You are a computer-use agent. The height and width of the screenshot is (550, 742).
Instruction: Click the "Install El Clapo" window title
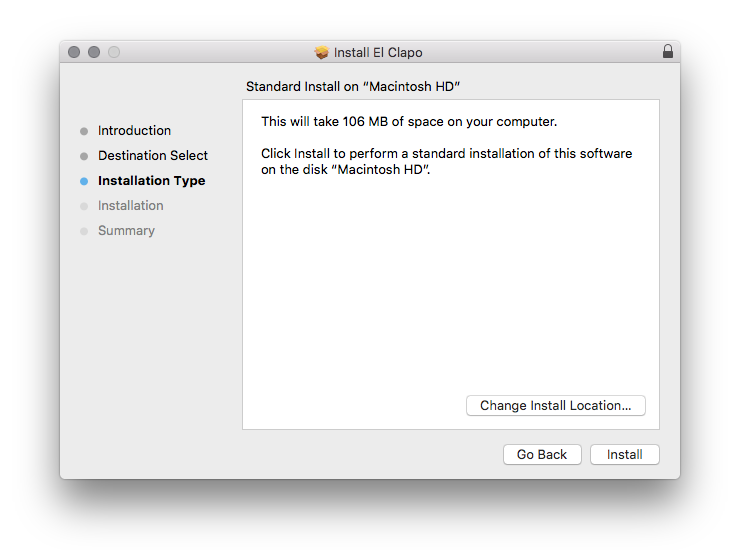tap(378, 52)
